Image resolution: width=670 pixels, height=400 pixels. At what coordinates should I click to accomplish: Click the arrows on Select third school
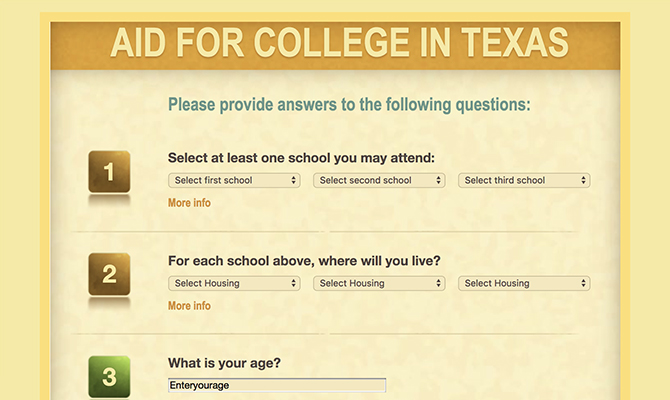[583, 181]
